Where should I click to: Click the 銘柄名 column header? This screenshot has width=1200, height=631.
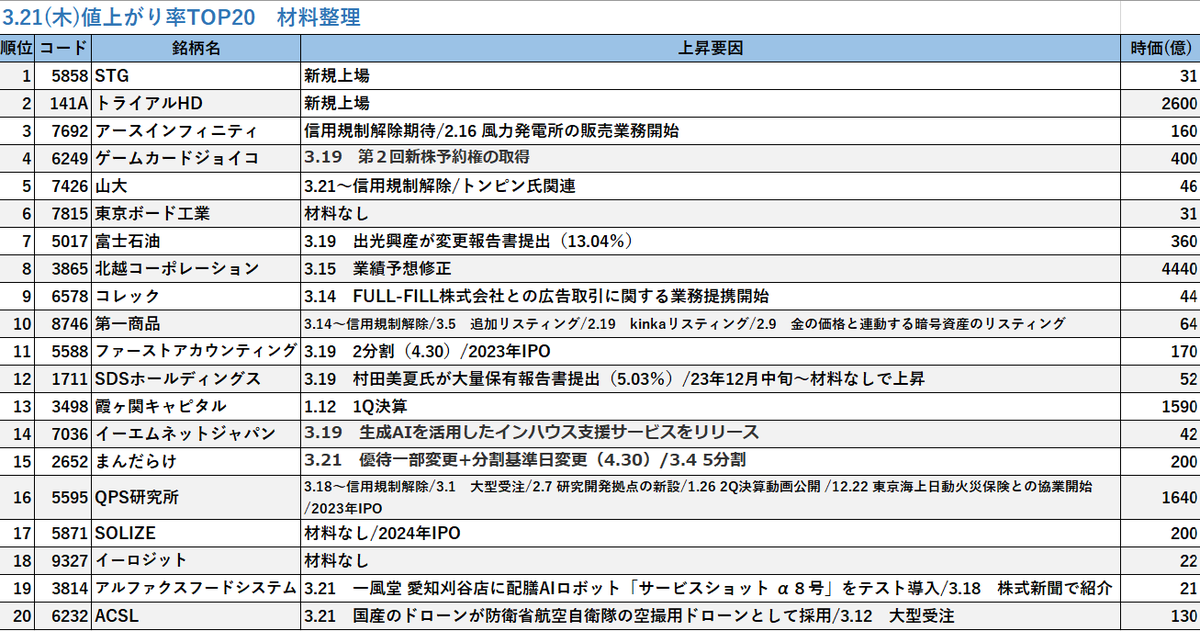[x=196, y=48]
